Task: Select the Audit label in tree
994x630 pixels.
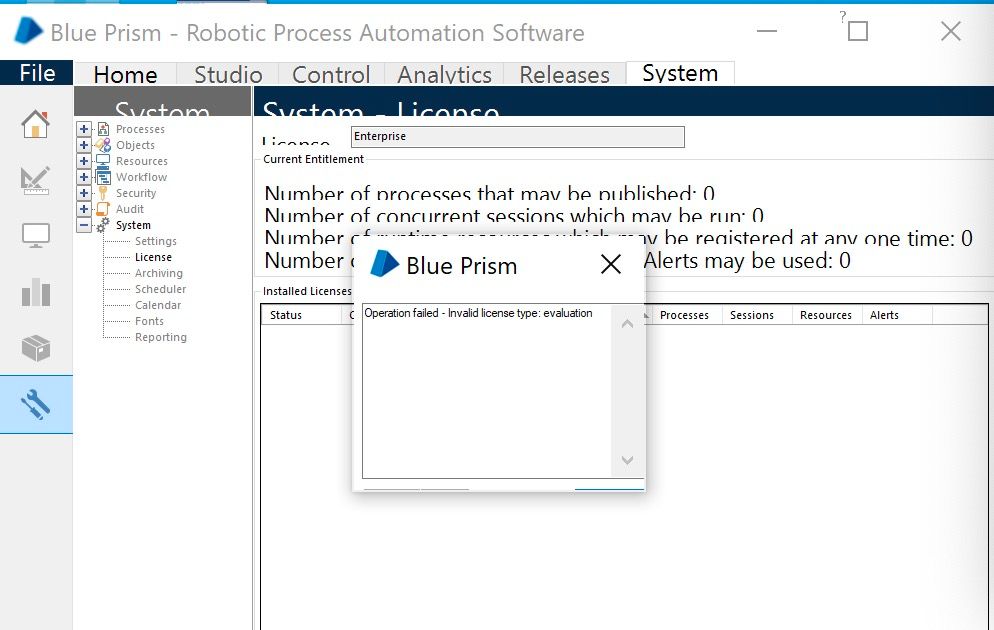Action: tap(129, 209)
